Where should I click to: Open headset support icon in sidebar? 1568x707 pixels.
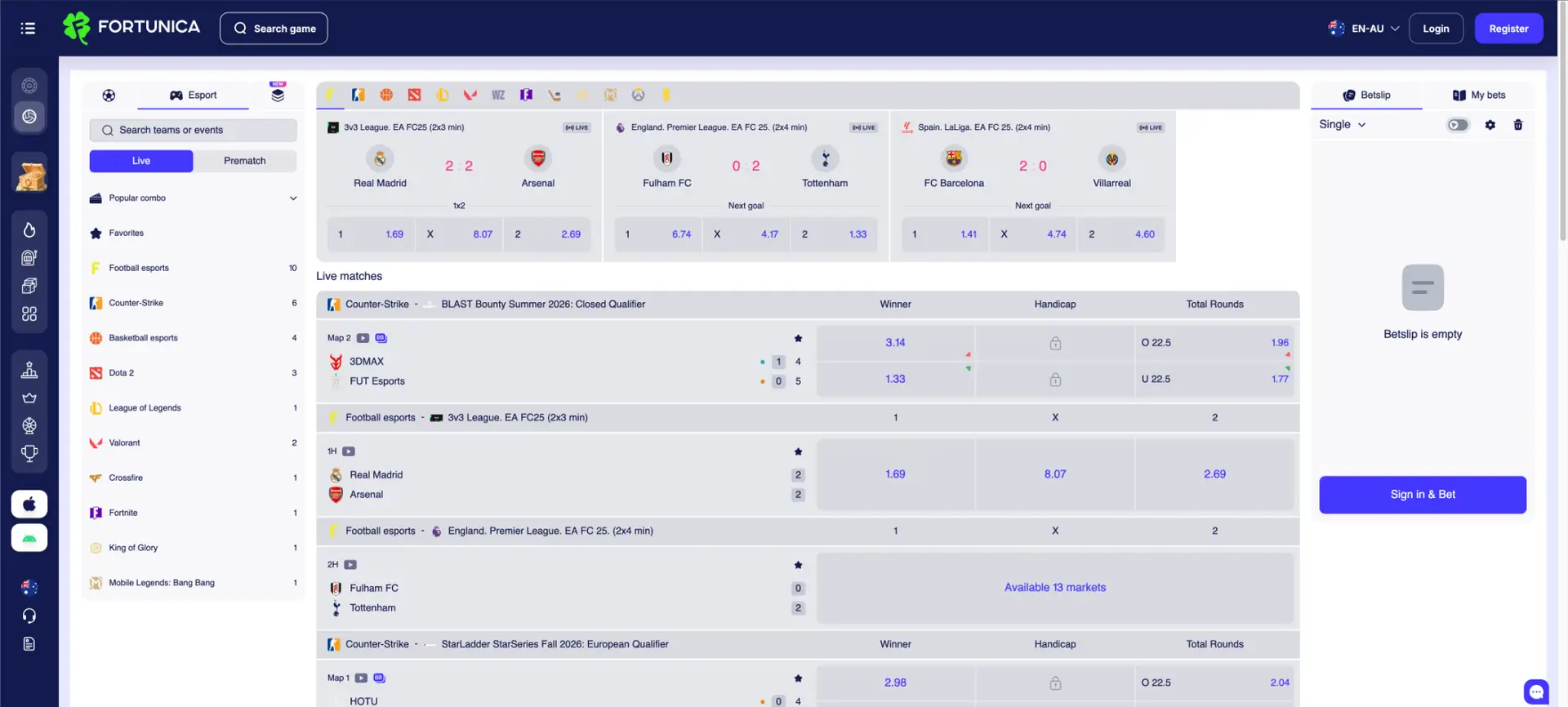(x=29, y=616)
